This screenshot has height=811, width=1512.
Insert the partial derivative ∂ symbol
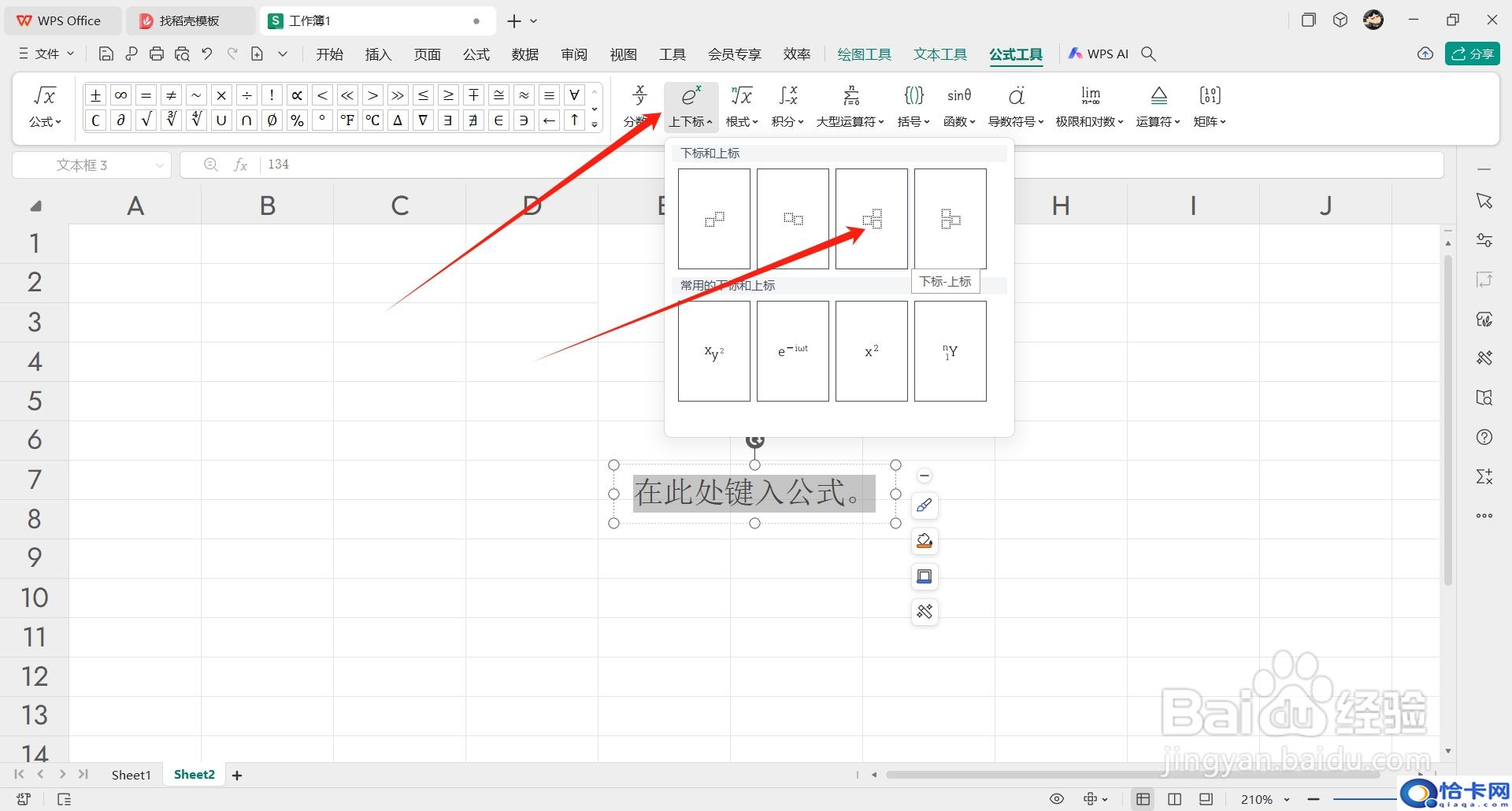120,120
